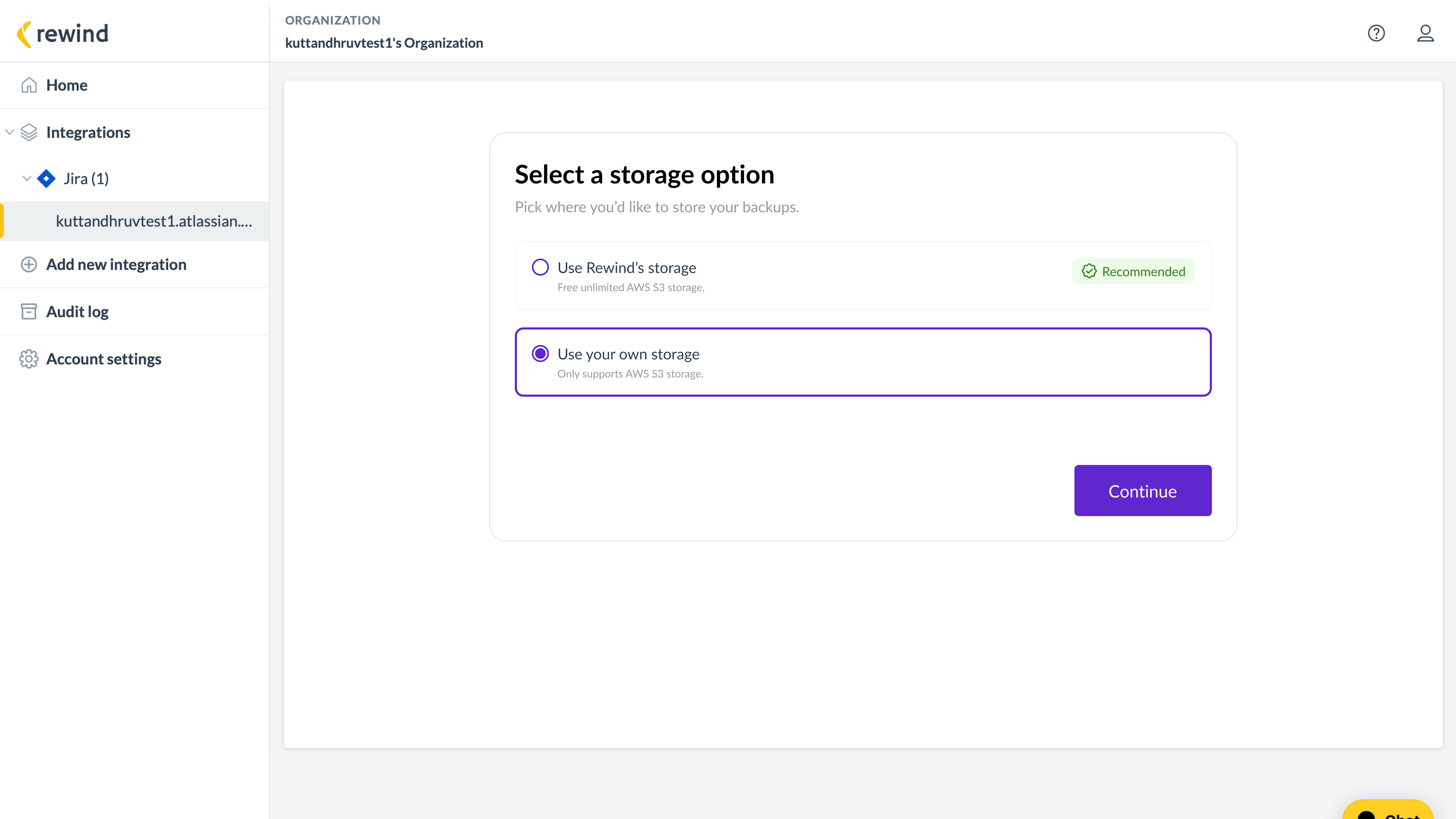Select the Home house icon
The width and height of the screenshot is (1456, 819).
tap(29, 85)
